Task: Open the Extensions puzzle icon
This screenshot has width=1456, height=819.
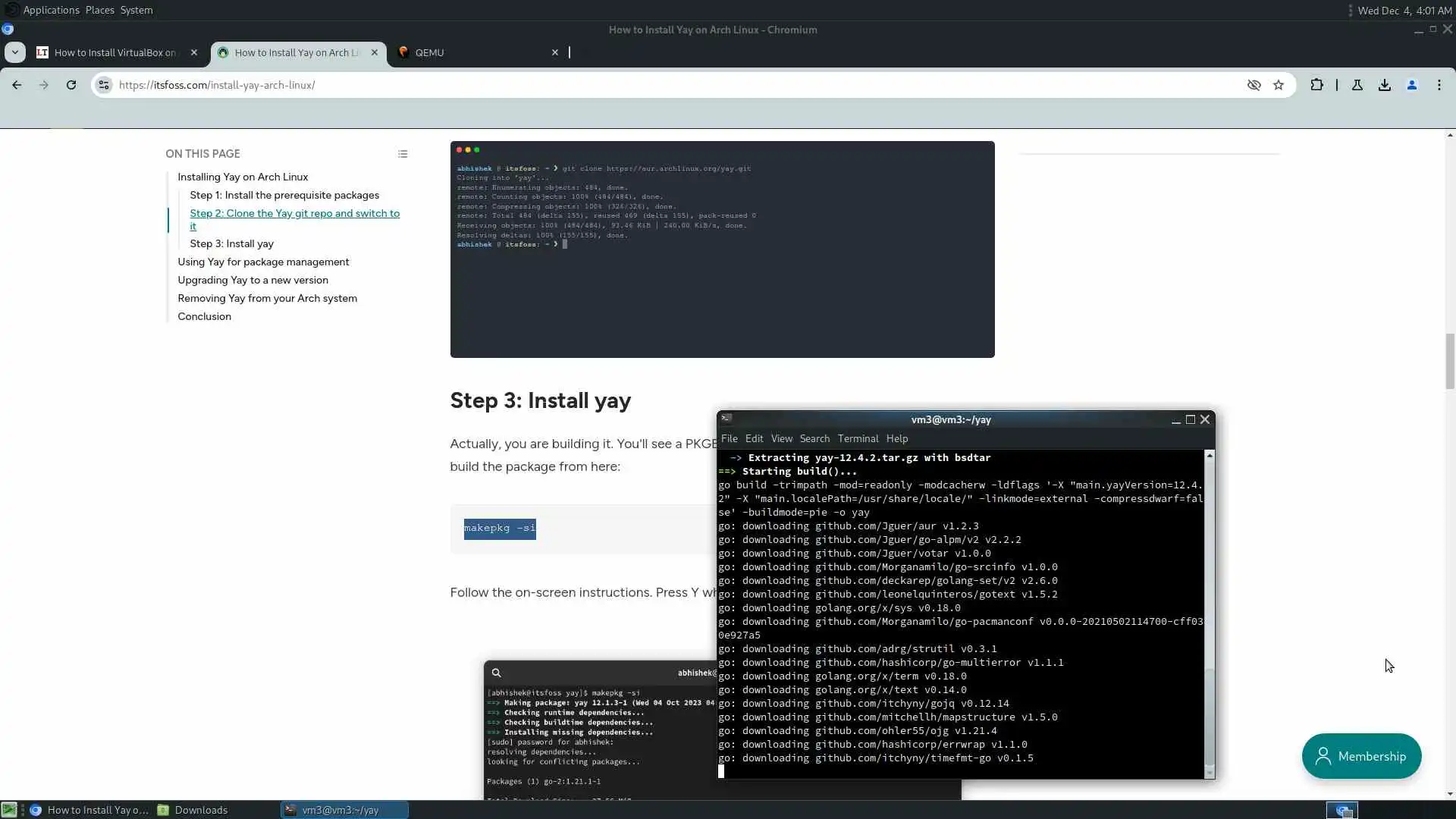Action: (1316, 85)
